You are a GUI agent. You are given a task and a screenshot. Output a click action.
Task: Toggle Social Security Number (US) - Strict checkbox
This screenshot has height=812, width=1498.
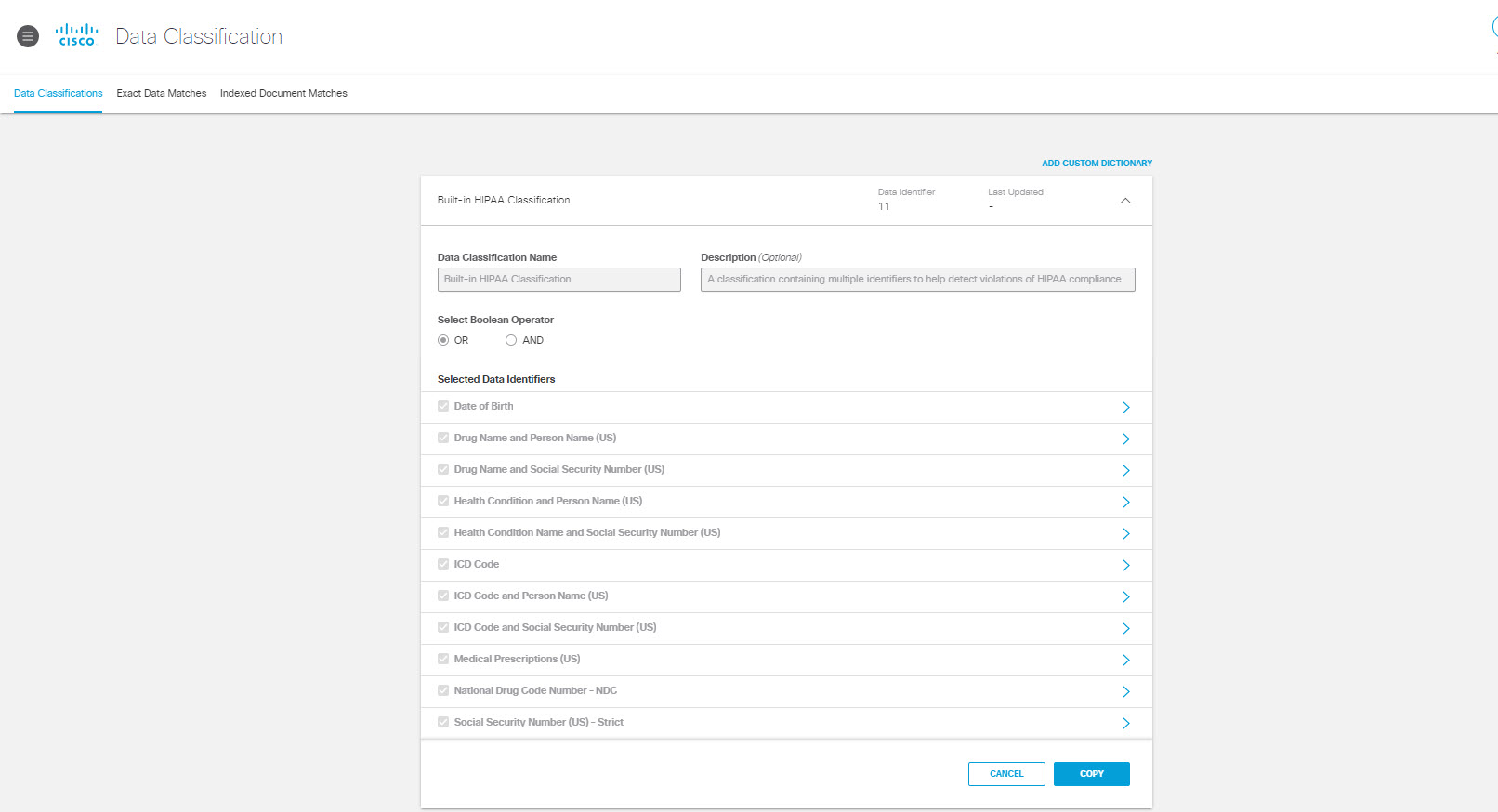443,722
